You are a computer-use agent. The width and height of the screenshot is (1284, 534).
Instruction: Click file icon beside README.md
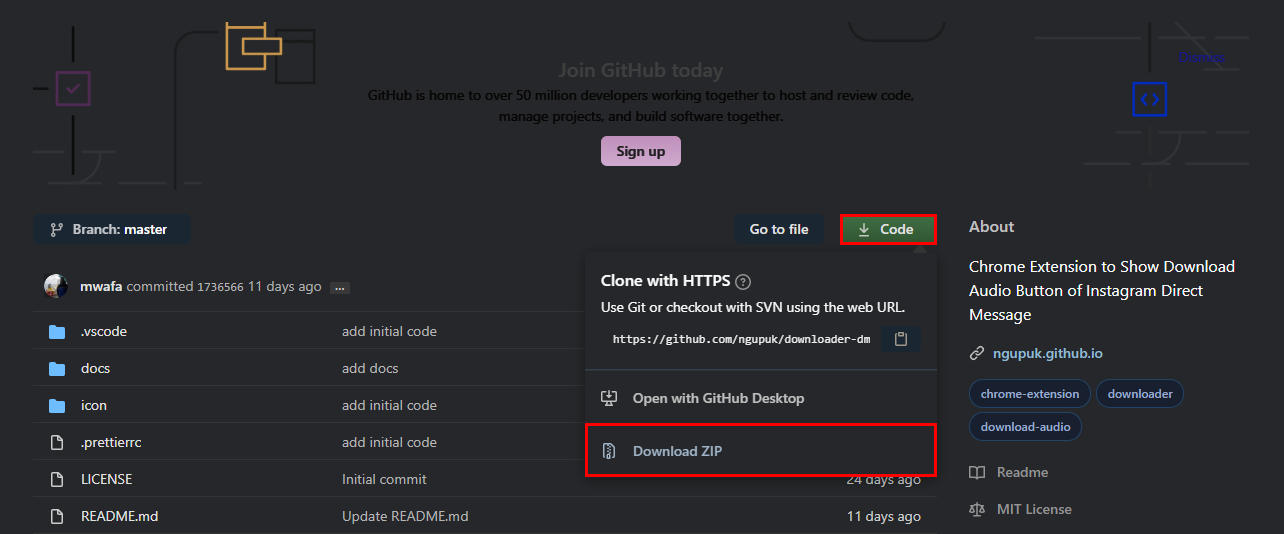[x=57, y=516]
